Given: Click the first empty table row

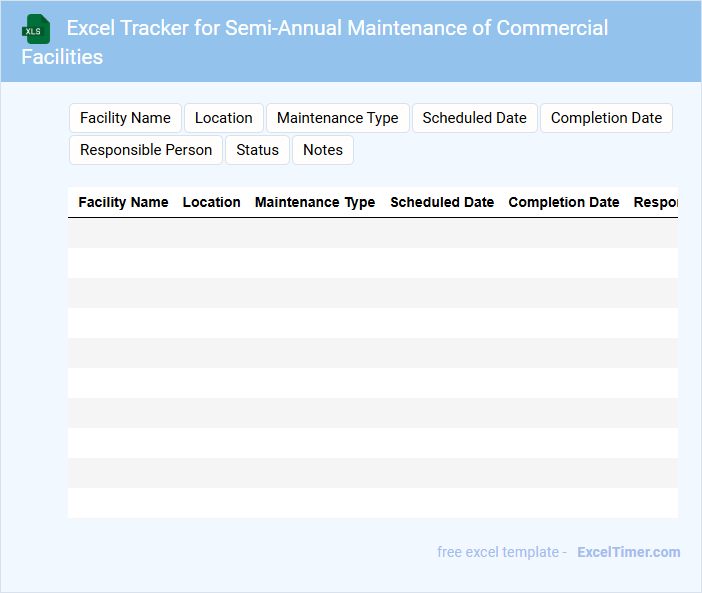Looking at the screenshot, I should pyautogui.click(x=372, y=233).
